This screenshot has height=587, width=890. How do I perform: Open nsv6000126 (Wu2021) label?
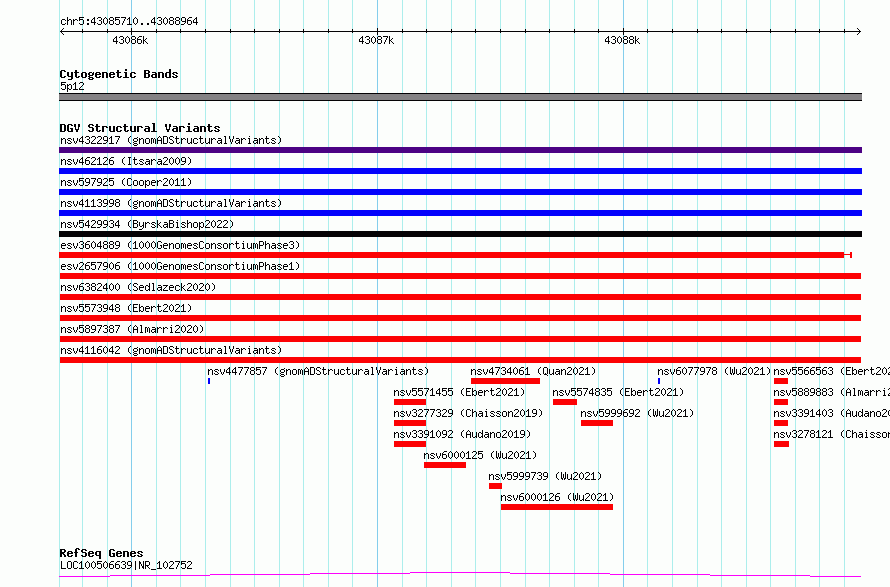(x=557, y=497)
